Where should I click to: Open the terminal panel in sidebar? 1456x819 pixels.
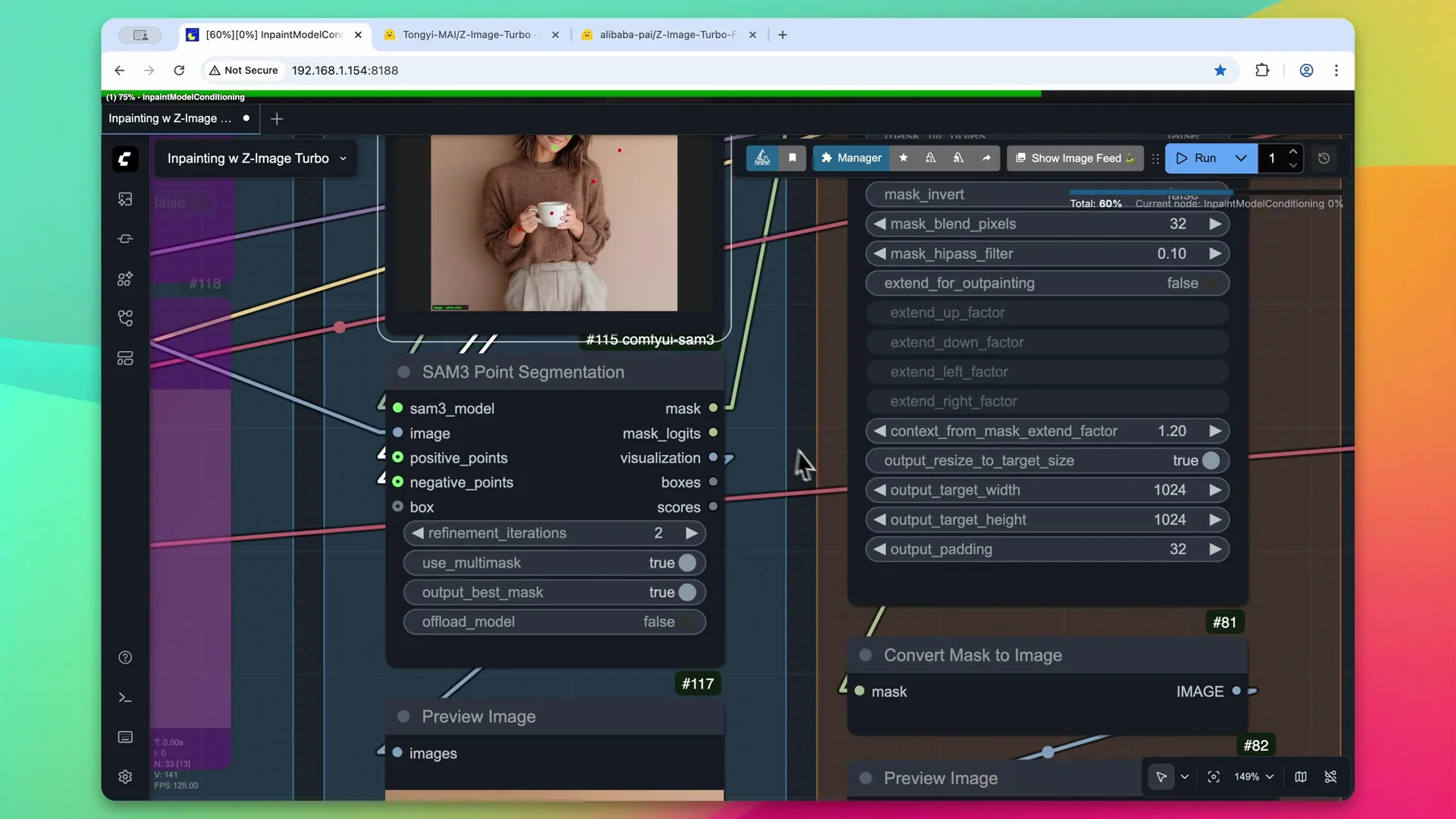tap(125, 697)
